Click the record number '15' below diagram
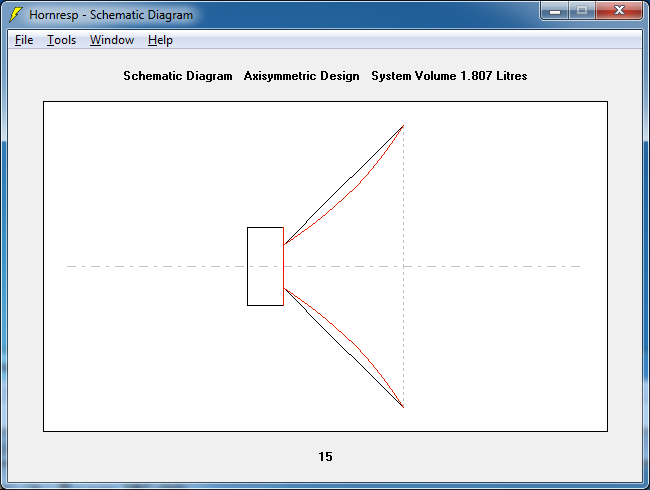 (325, 457)
